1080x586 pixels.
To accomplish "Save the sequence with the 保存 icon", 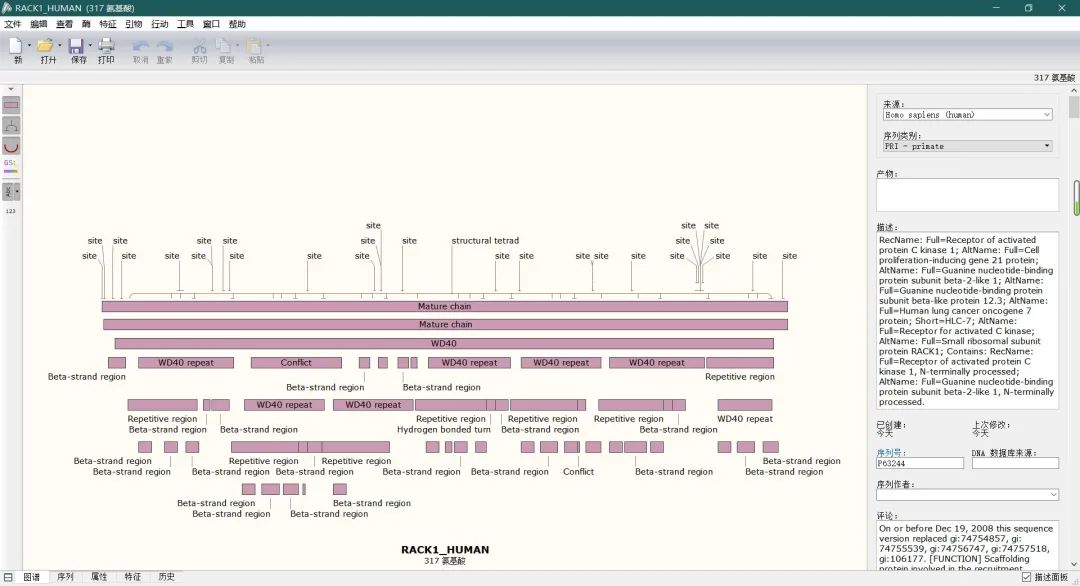I will [78, 48].
